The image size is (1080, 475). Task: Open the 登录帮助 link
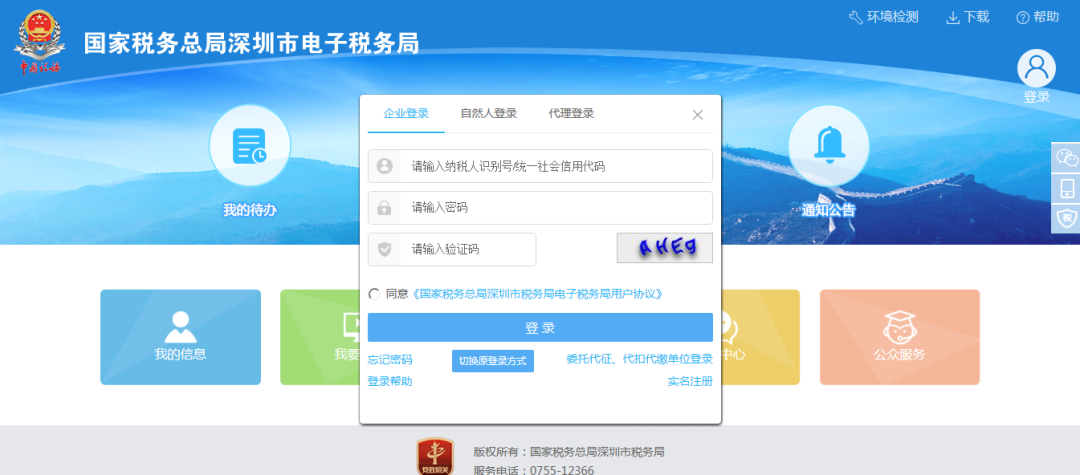(x=390, y=381)
